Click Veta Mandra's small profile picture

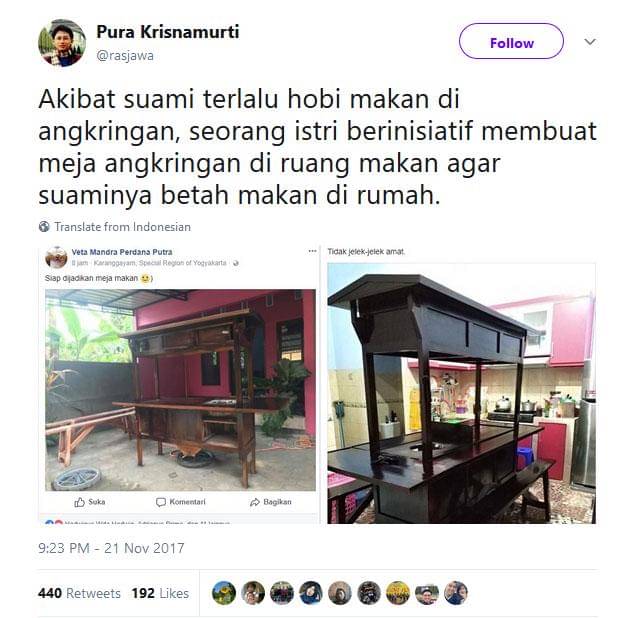click(56, 257)
